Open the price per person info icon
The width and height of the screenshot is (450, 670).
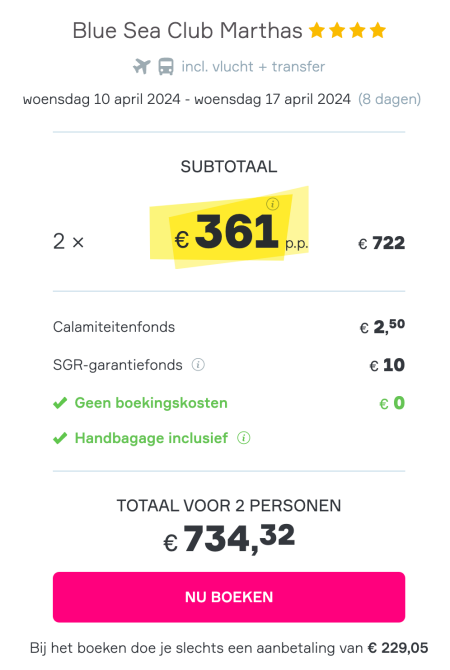point(273,204)
